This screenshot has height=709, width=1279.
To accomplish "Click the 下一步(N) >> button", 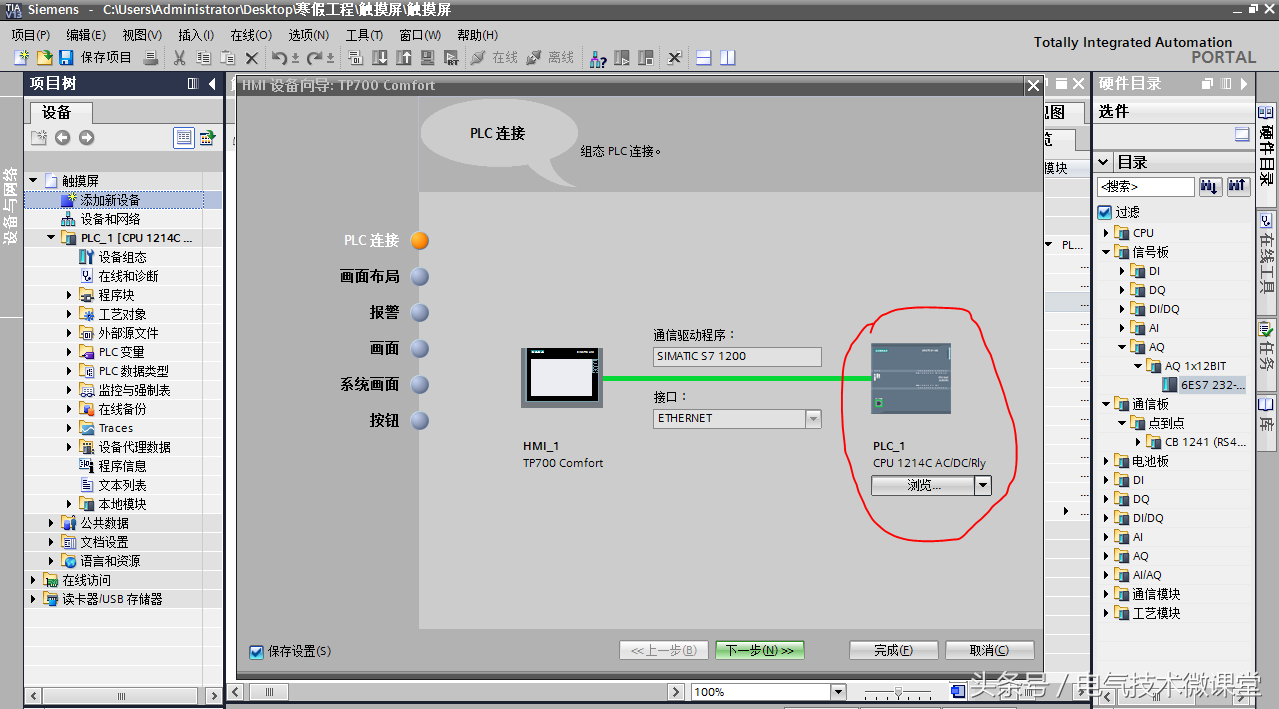I will [760, 651].
